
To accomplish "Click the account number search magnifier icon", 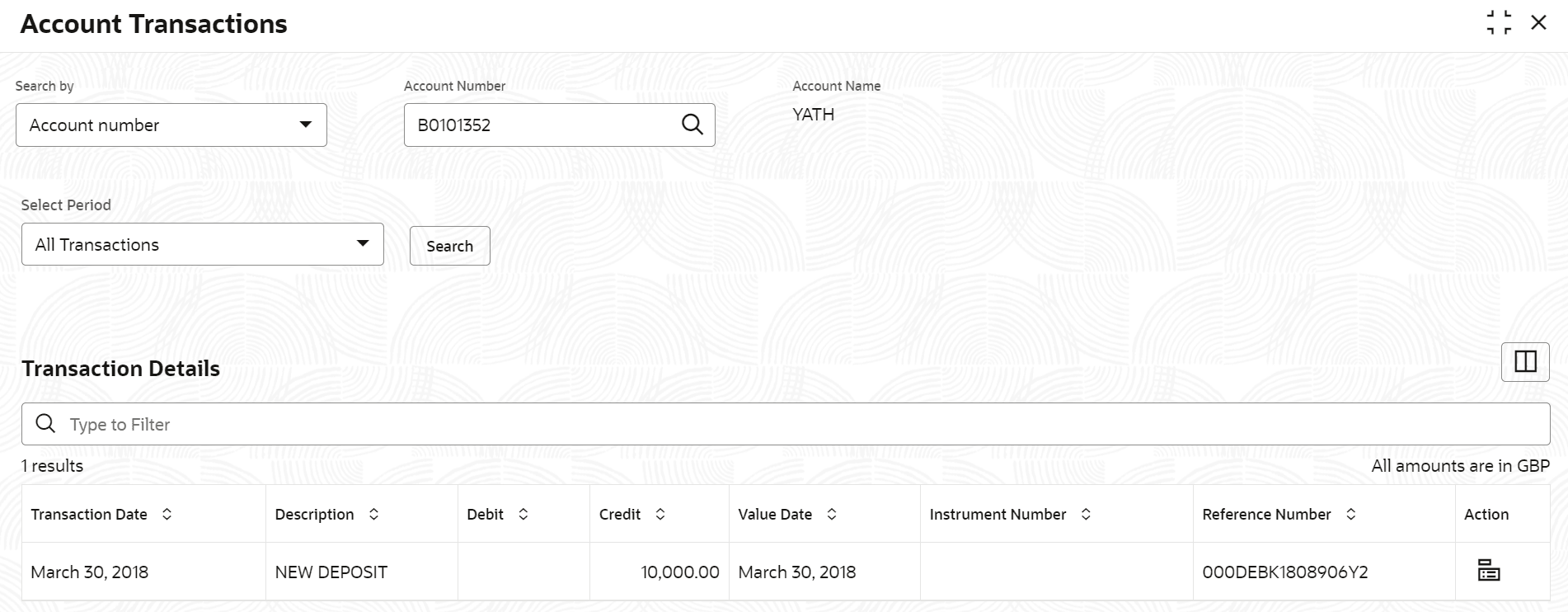I will (x=692, y=125).
